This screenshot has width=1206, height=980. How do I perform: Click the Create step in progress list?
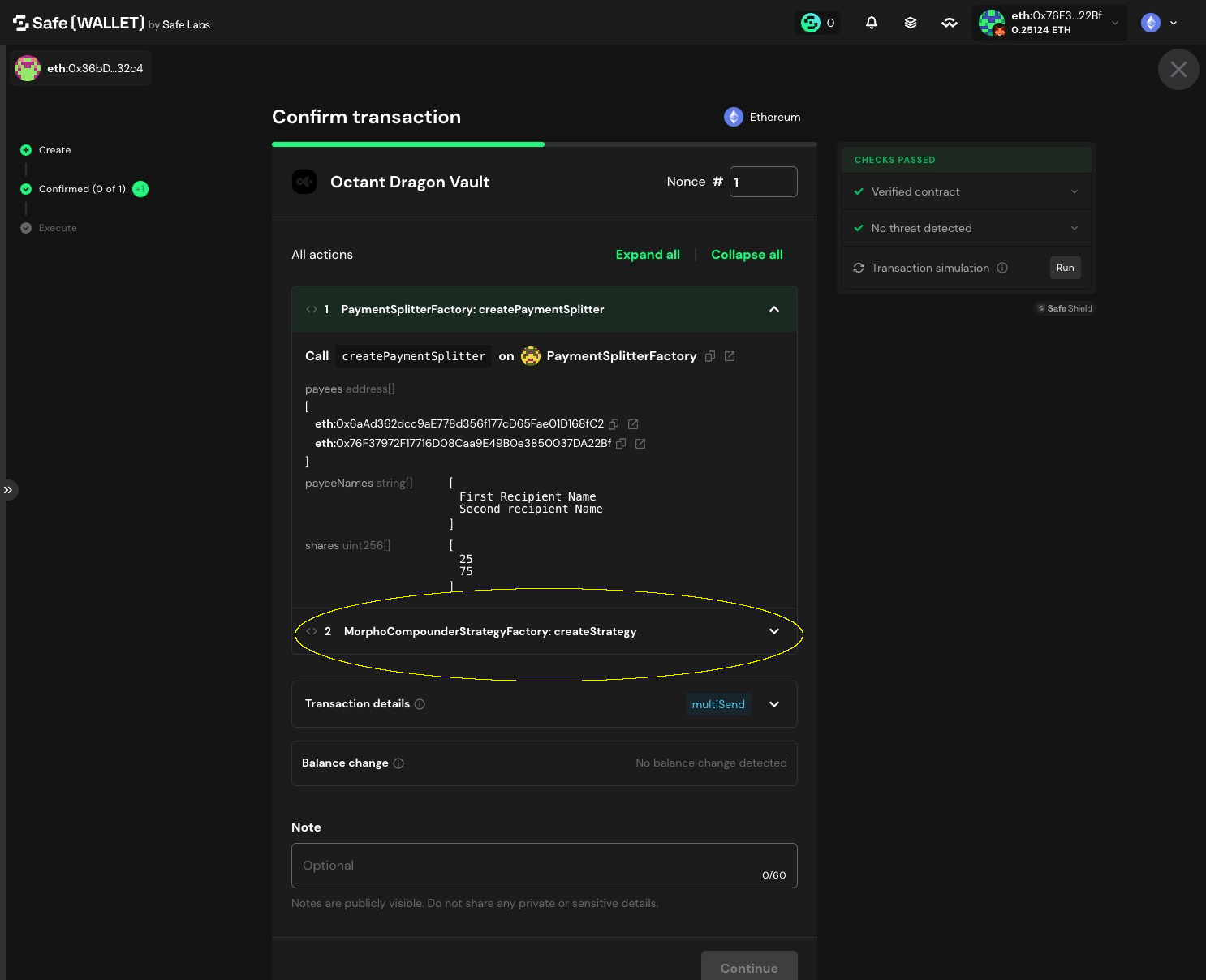click(x=54, y=150)
